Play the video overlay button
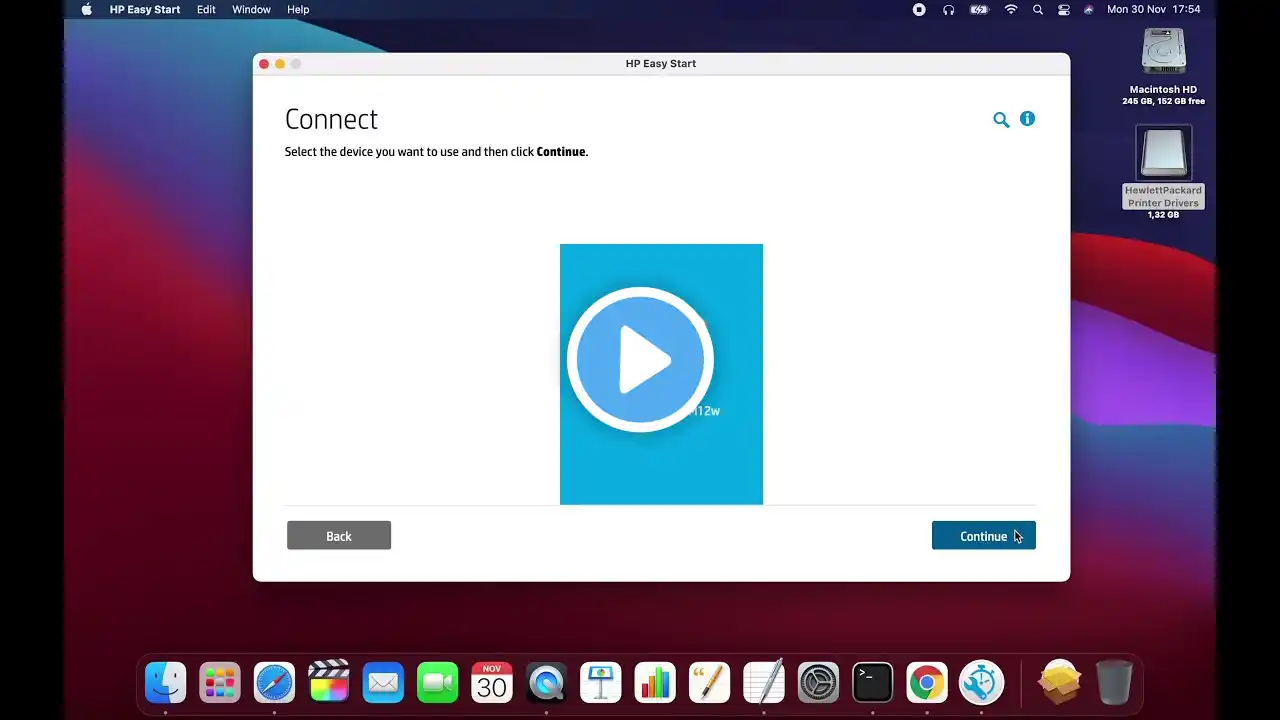The image size is (1280, 720). click(x=640, y=359)
